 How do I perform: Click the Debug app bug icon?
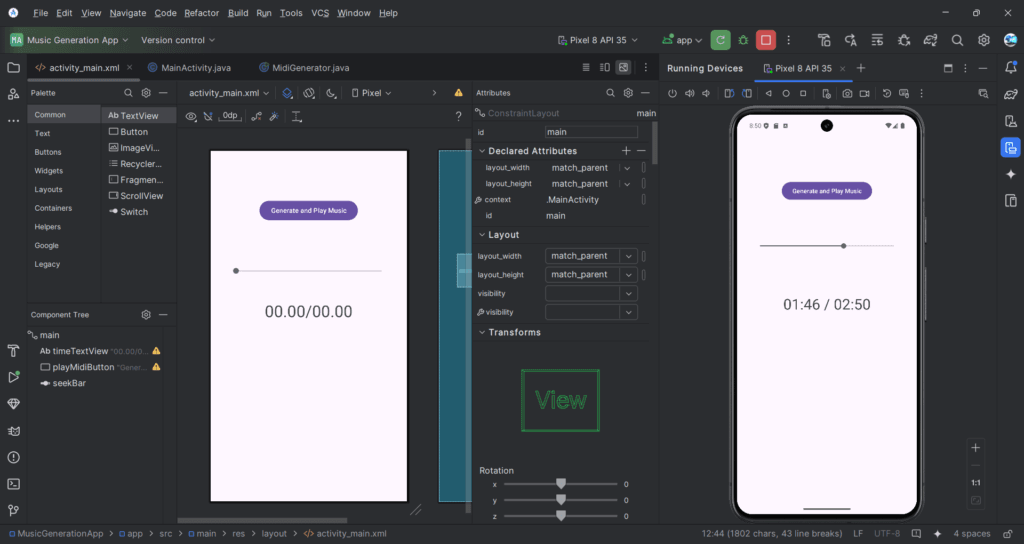[743, 40]
